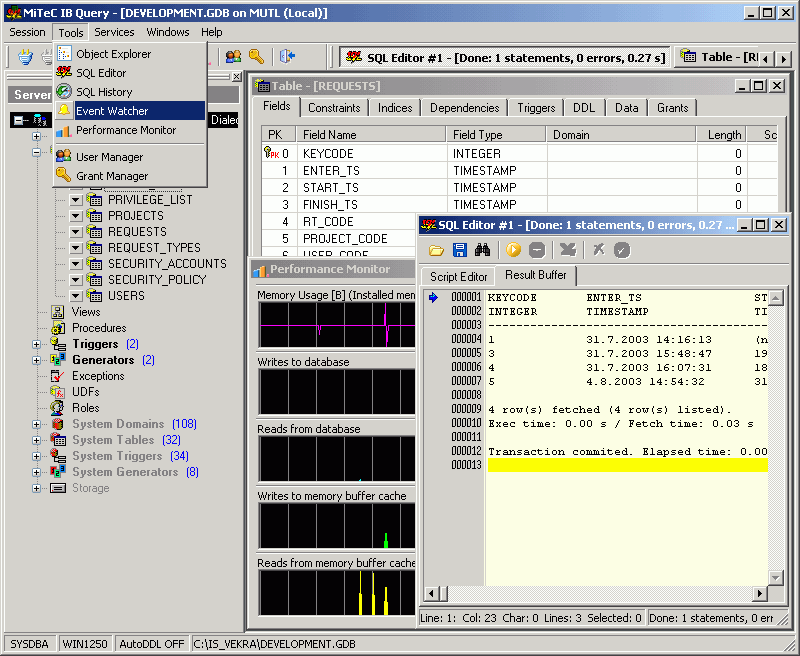Screen dimensions: 800x656
Task: Select Event Watcher from Tools menu
Action: click(x=112, y=111)
